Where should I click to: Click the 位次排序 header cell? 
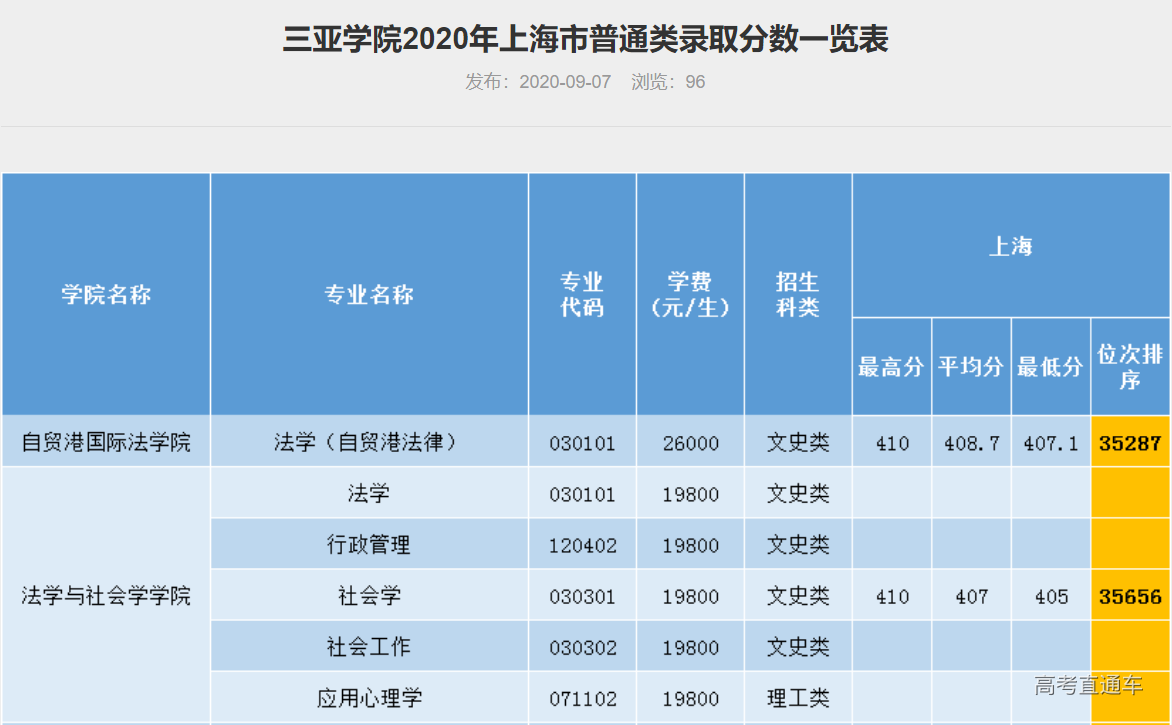click(x=1130, y=367)
